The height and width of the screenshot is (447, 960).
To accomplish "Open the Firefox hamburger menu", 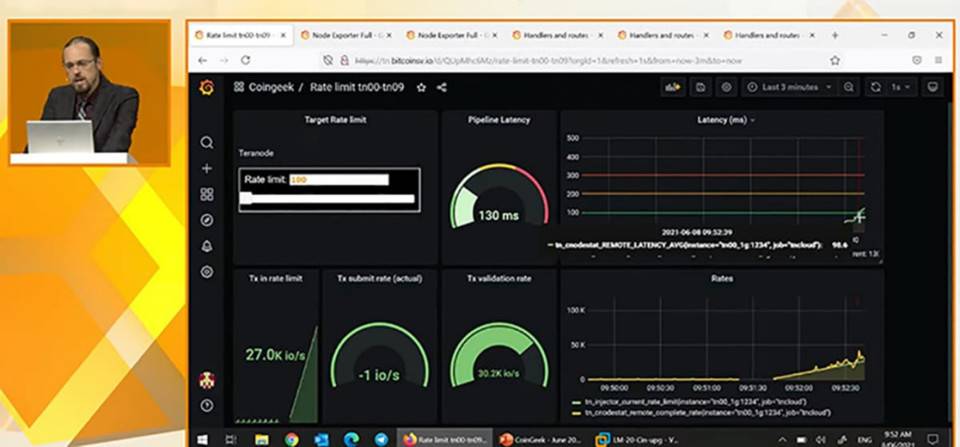I will tap(938, 61).
